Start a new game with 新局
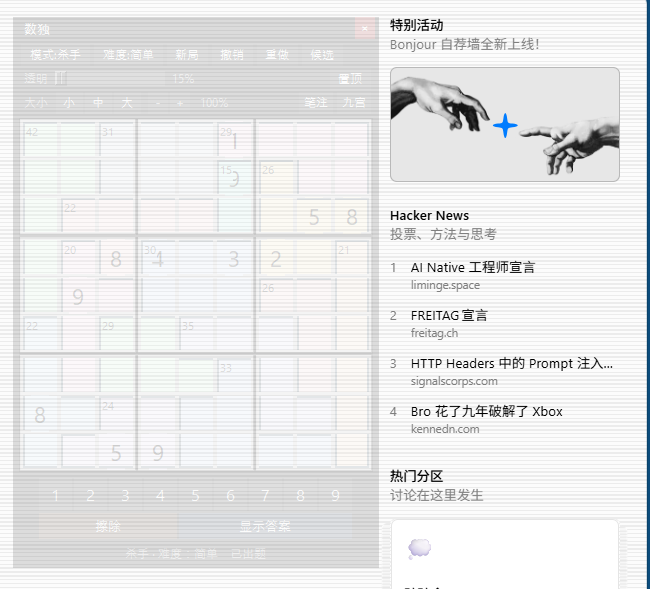650x589 pixels. [x=187, y=54]
